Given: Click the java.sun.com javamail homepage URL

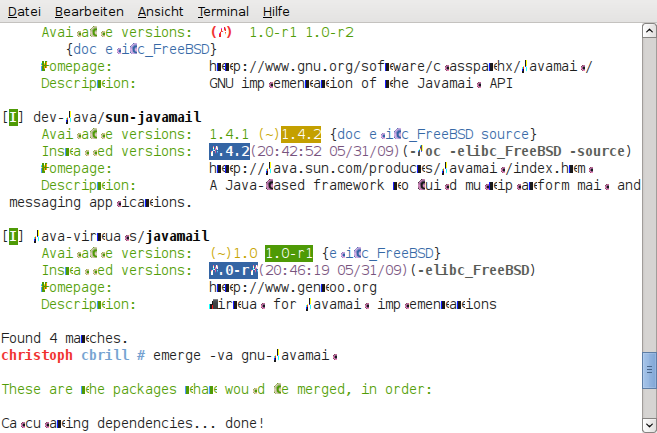Looking at the screenshot, I should point(401,169).
